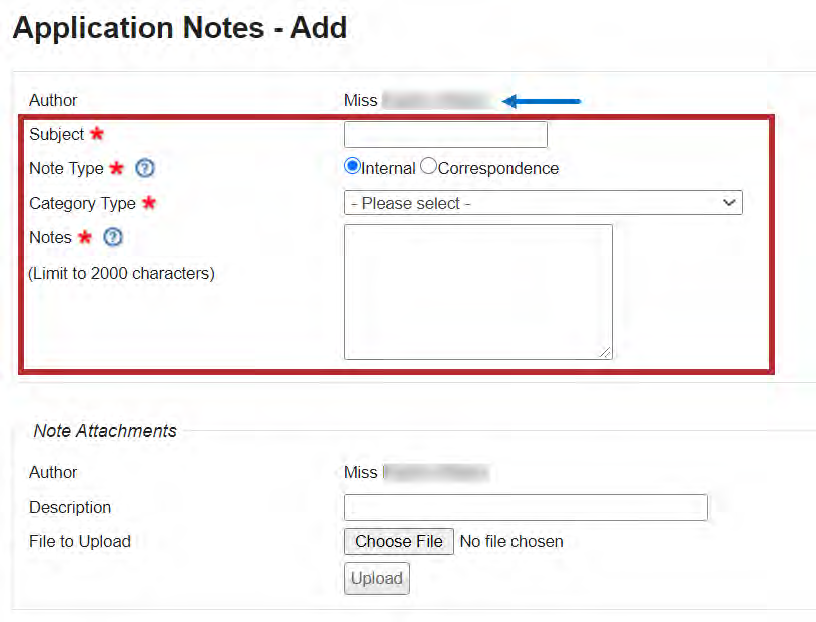Click the help icon beside Note Type
The image size is (816, 622).
coord(144,168)
